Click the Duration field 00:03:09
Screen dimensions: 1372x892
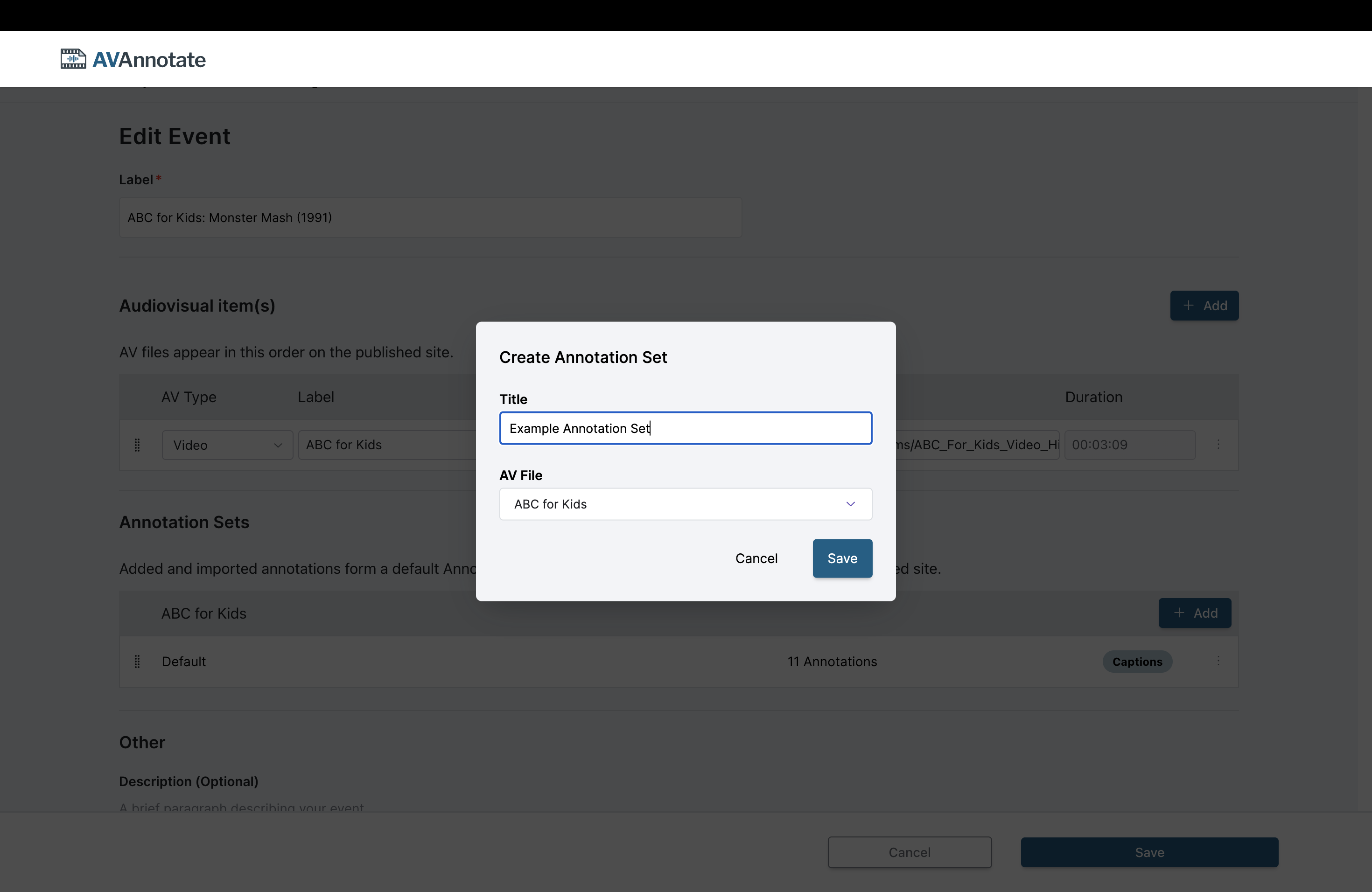pyautogui.click(x=1129, y=445)
